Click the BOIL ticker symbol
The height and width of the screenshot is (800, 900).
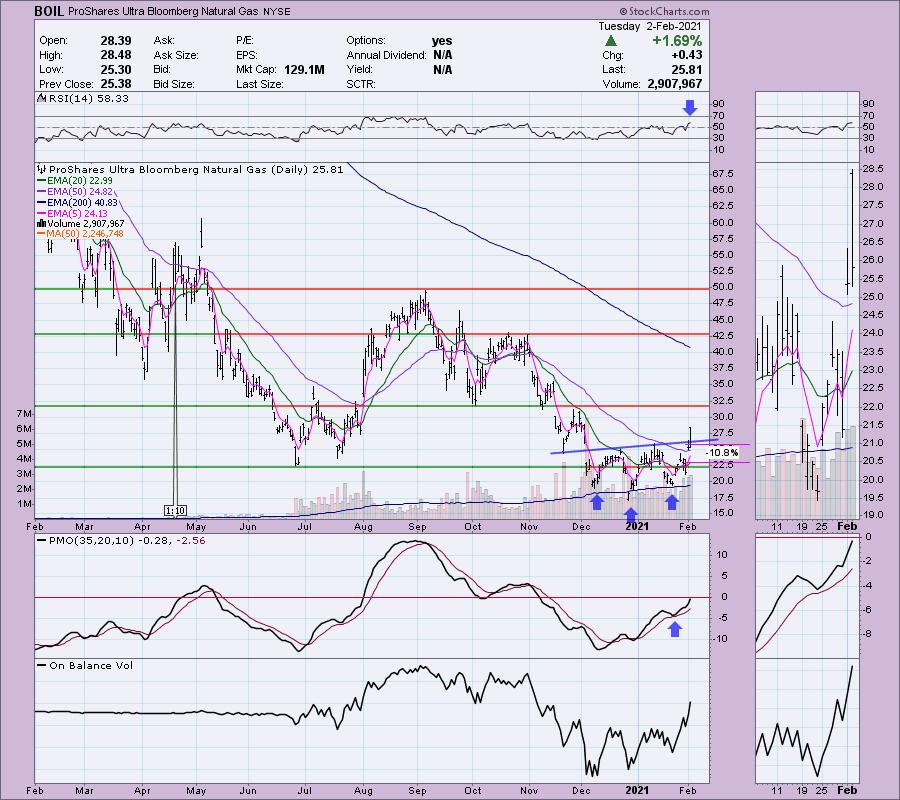click(49, 11)
